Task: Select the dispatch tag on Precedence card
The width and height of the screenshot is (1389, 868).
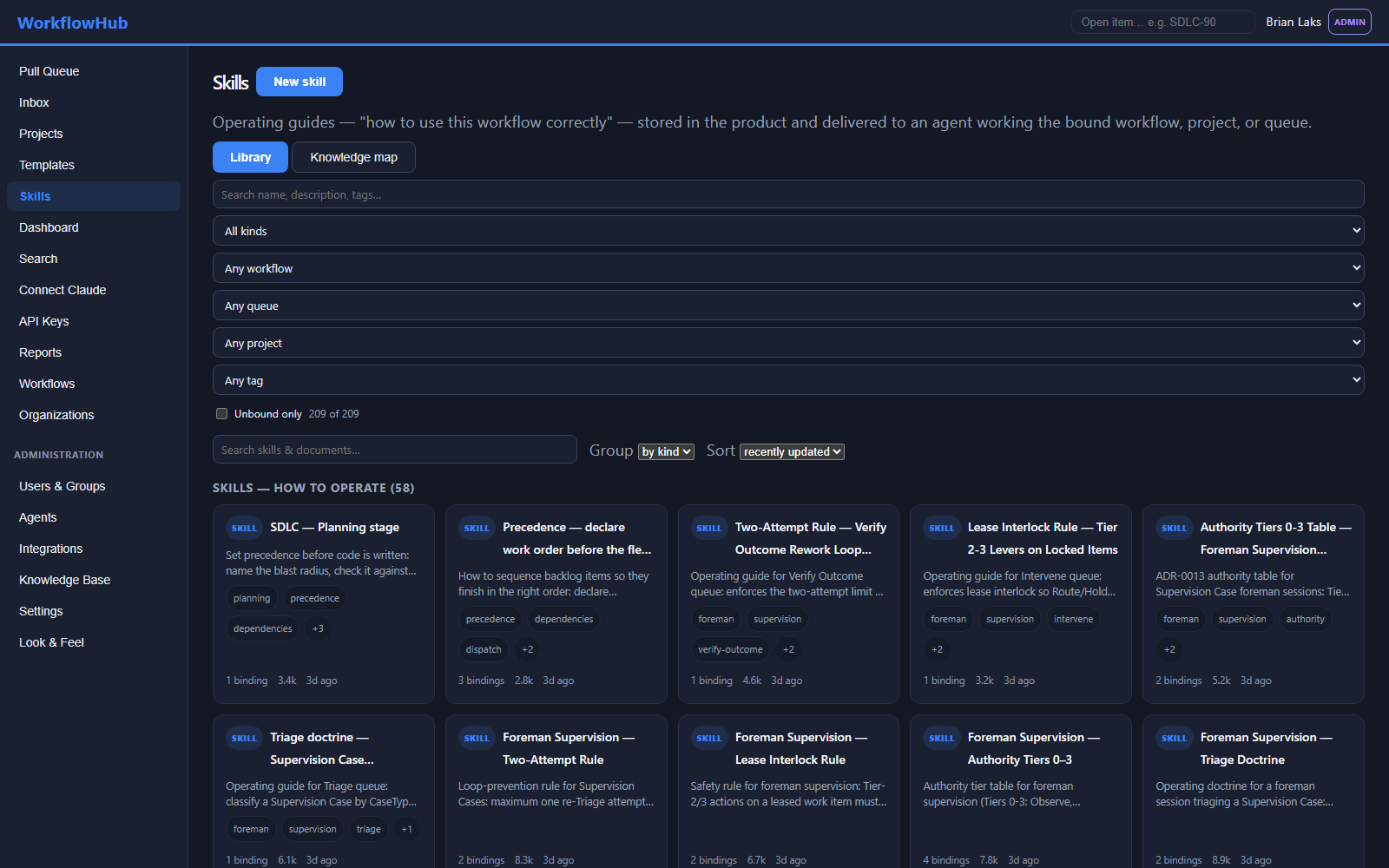Action: [x=484, y=649]
